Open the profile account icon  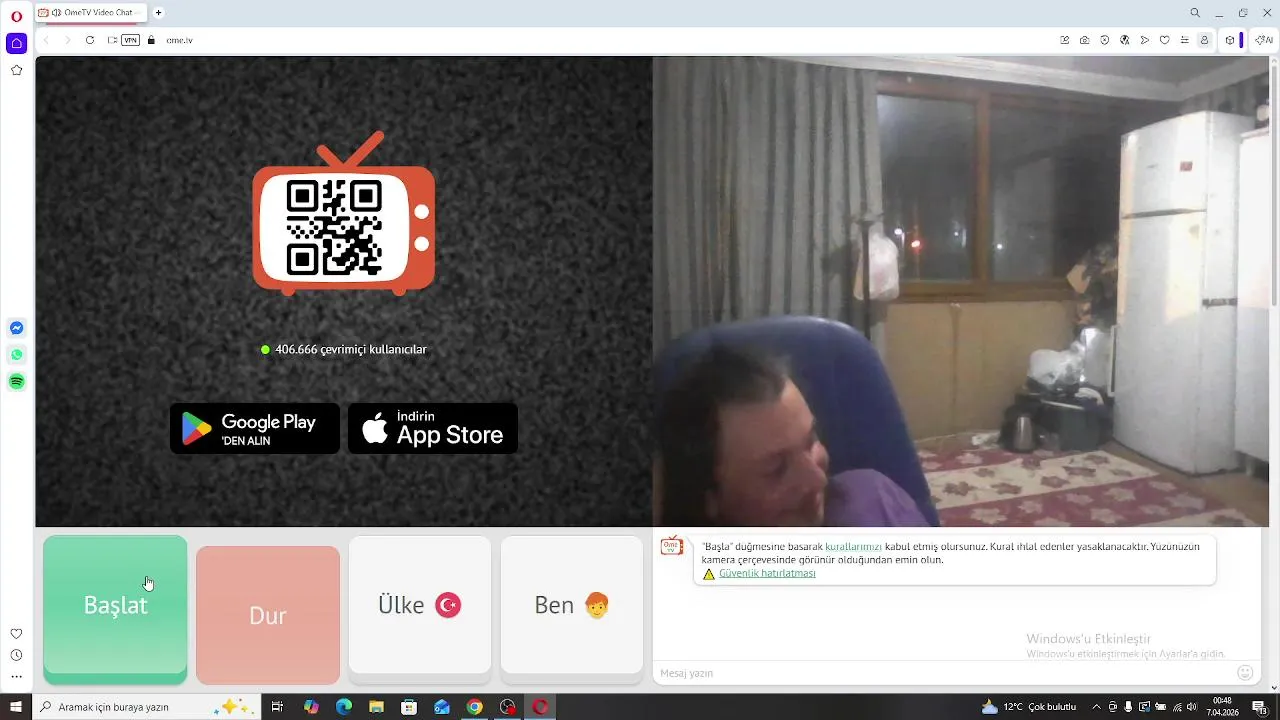coord(1204,40)
